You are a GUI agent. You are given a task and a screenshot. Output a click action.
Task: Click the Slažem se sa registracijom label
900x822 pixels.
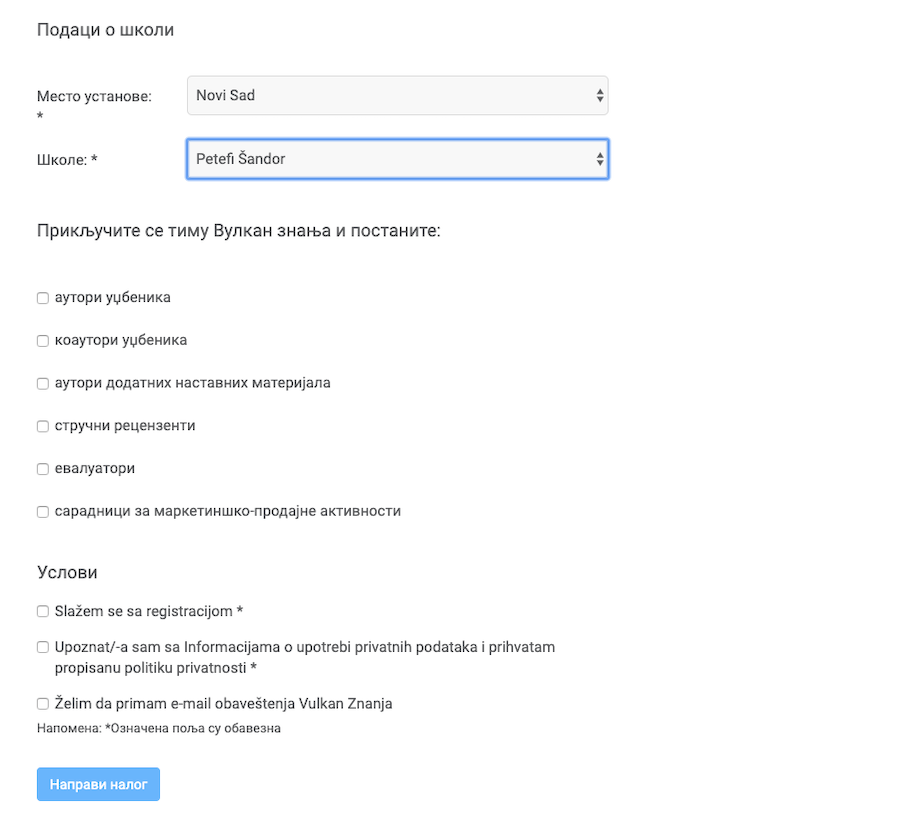tap(149, 611)
